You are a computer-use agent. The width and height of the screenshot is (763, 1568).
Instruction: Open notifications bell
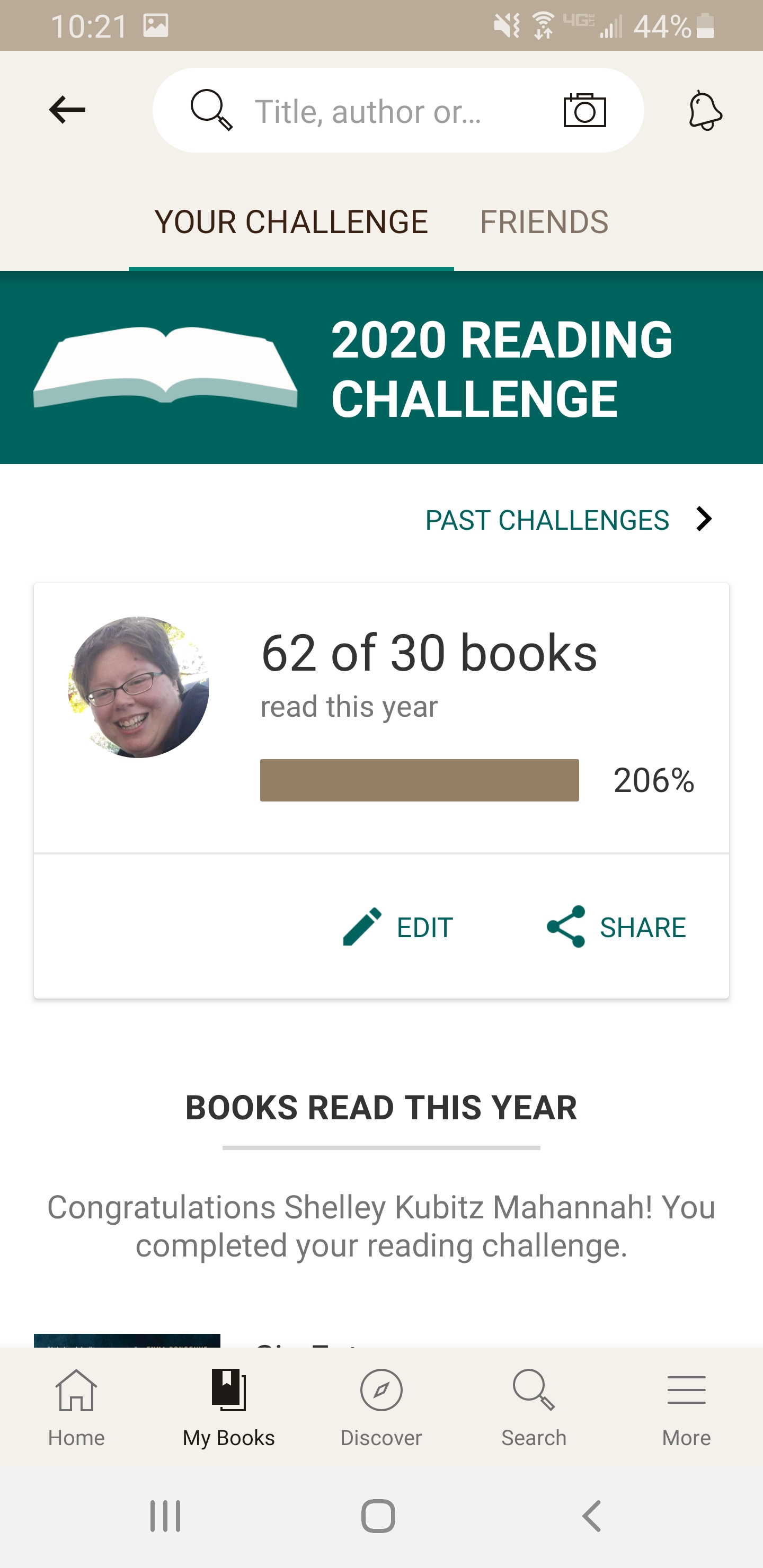pyautogui.click(x=705, y=110)
